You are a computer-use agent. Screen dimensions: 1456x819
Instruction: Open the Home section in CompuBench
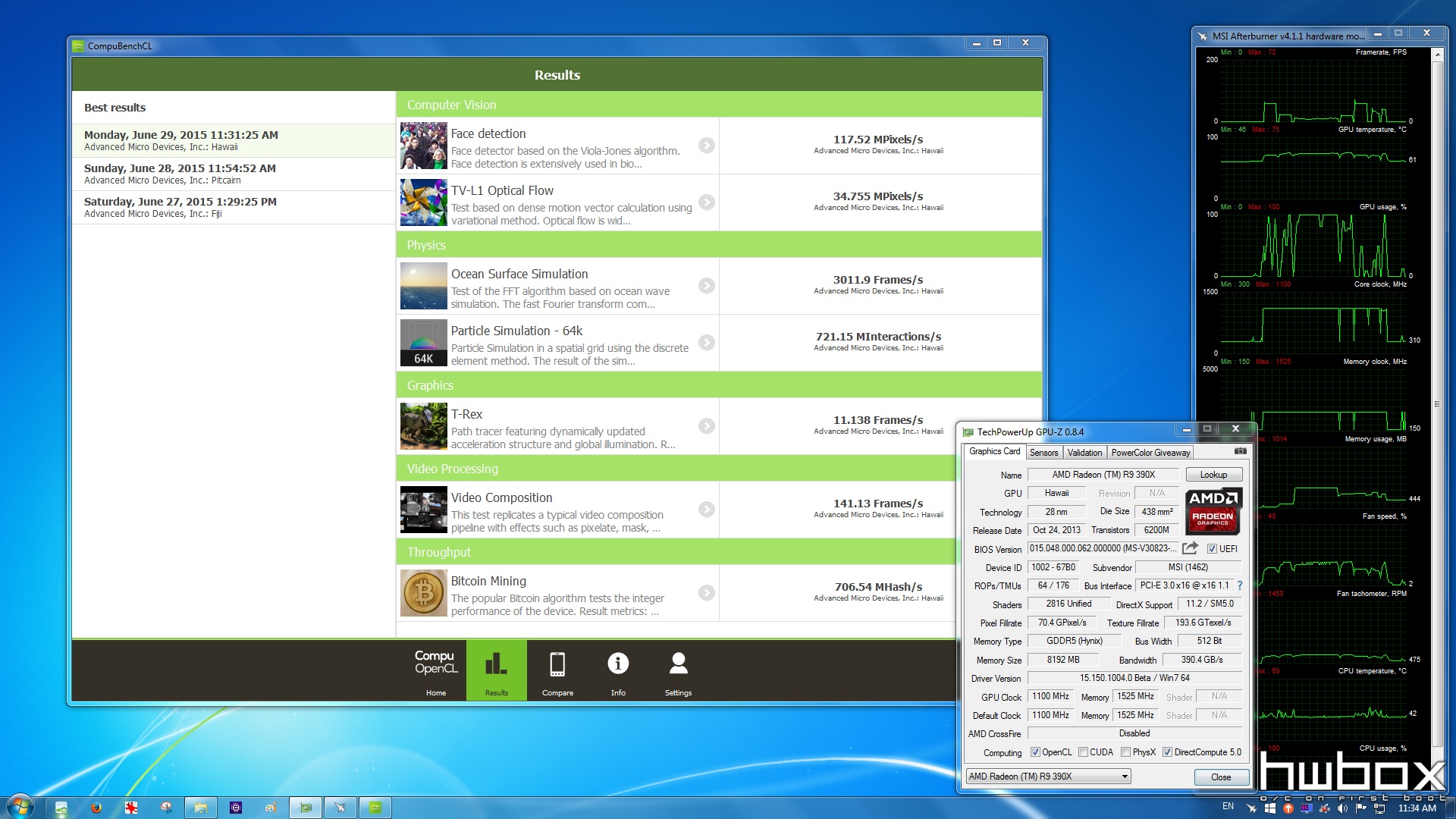[x=435, y=670]
